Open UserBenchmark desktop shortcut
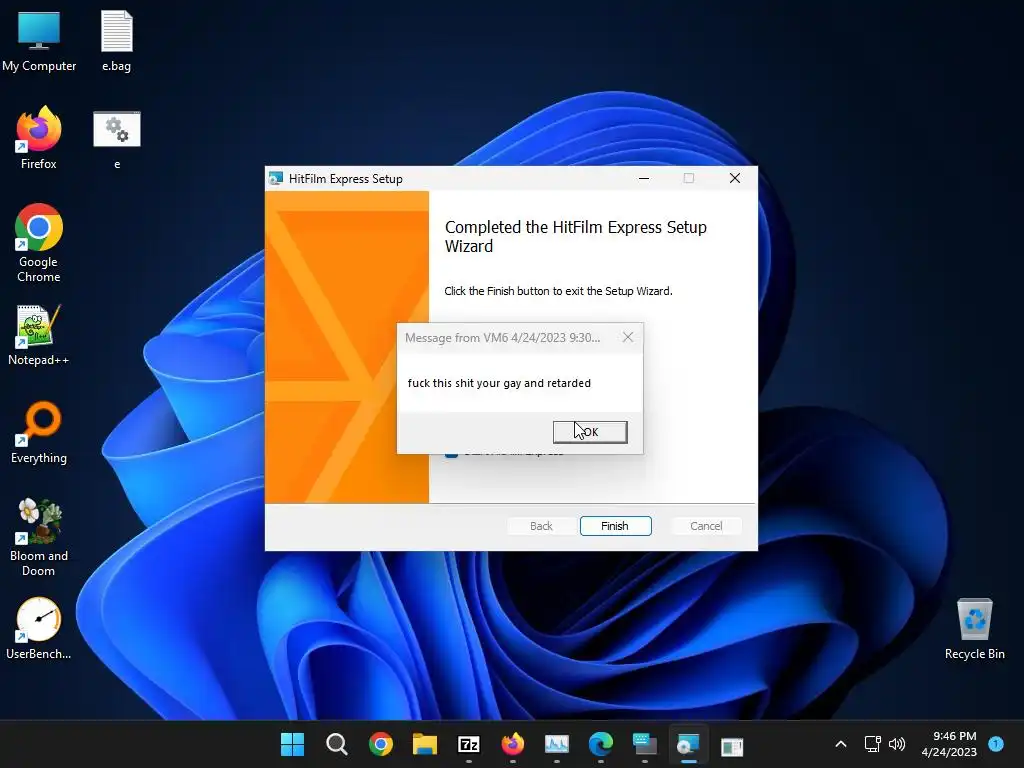Screen dimensions: 1024x768 39,629
